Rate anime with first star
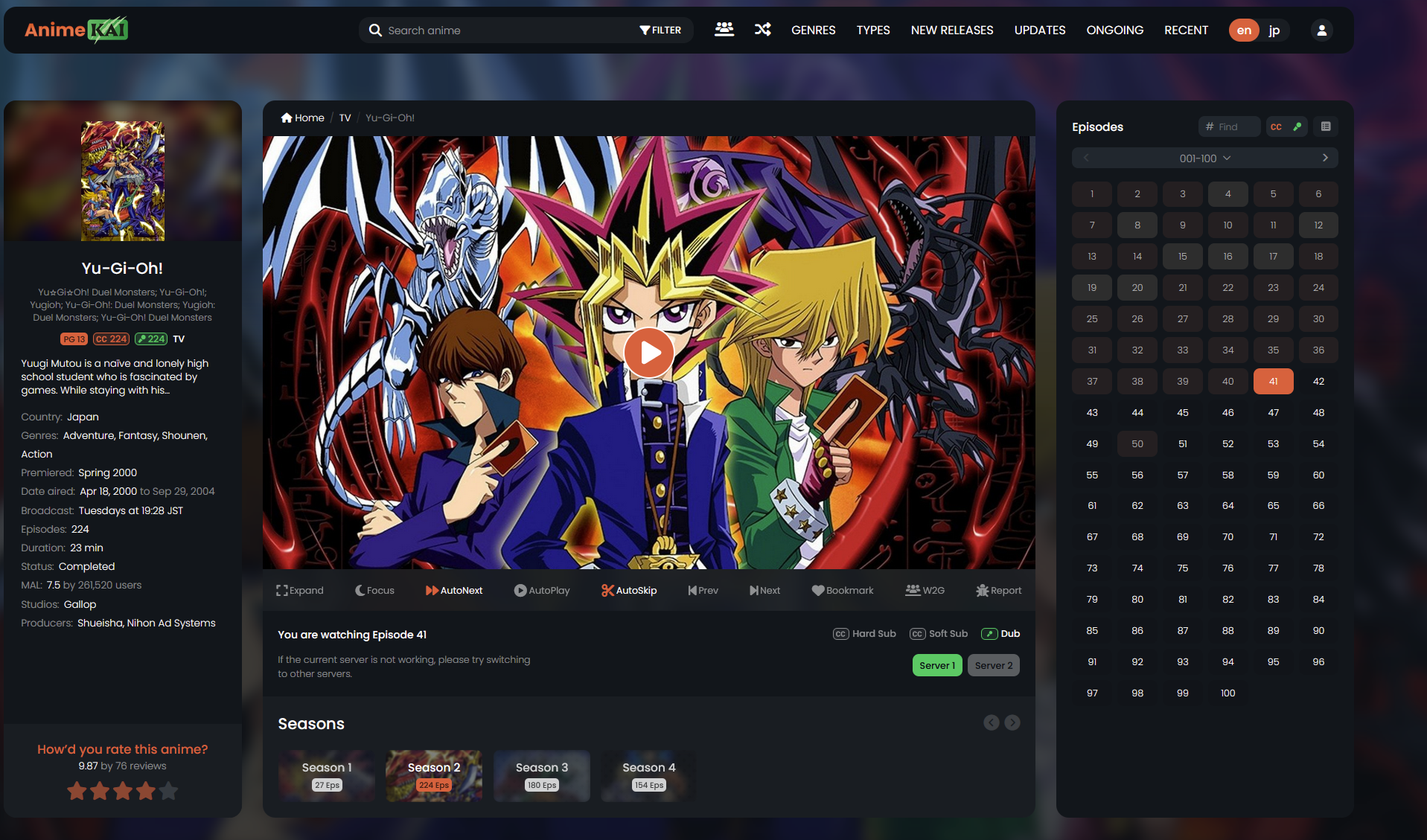This screenshot has height=840, width=1427. [x=77, y=791]
